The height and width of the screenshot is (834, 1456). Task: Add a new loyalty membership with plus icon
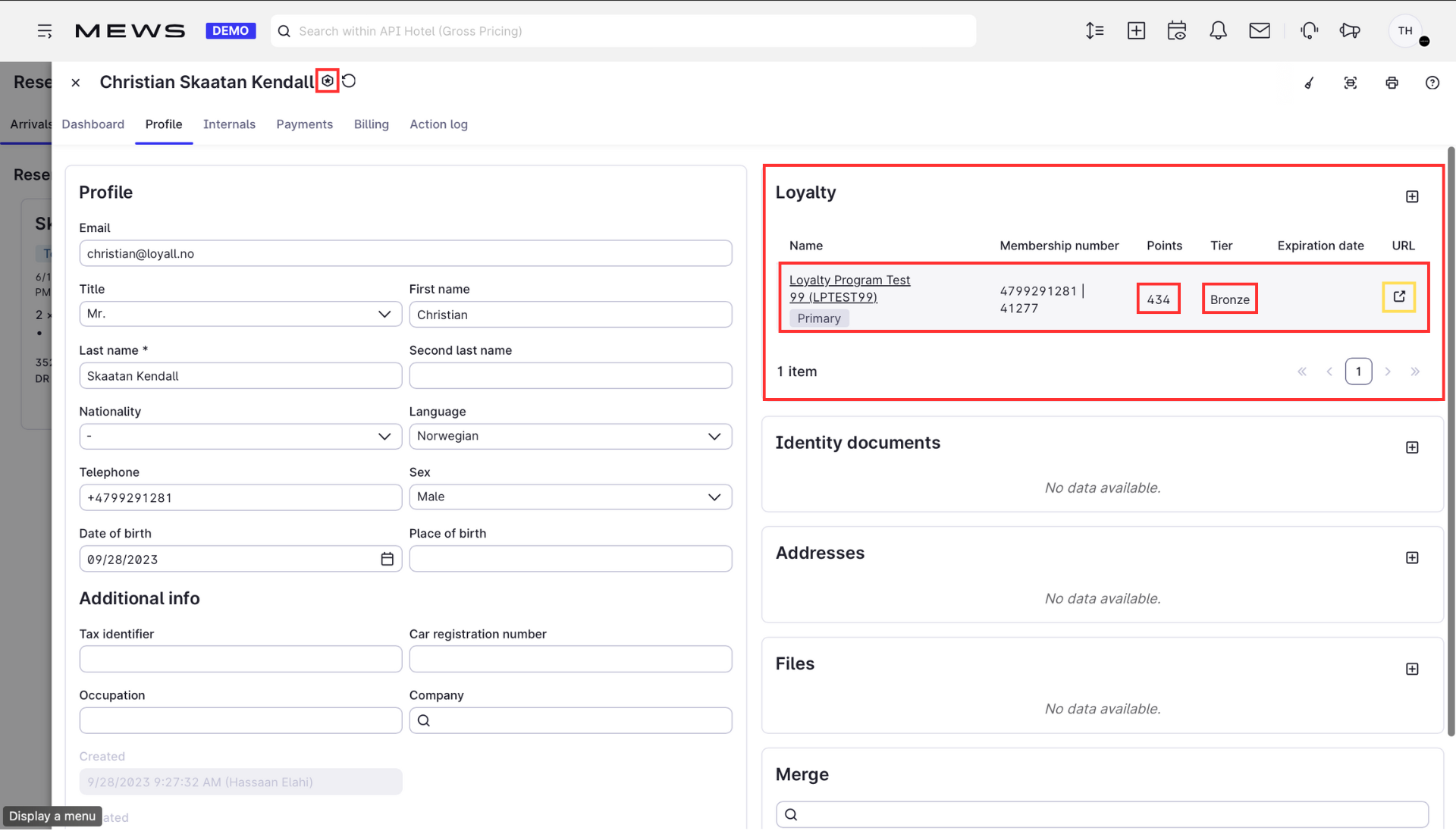[1411, 197]
